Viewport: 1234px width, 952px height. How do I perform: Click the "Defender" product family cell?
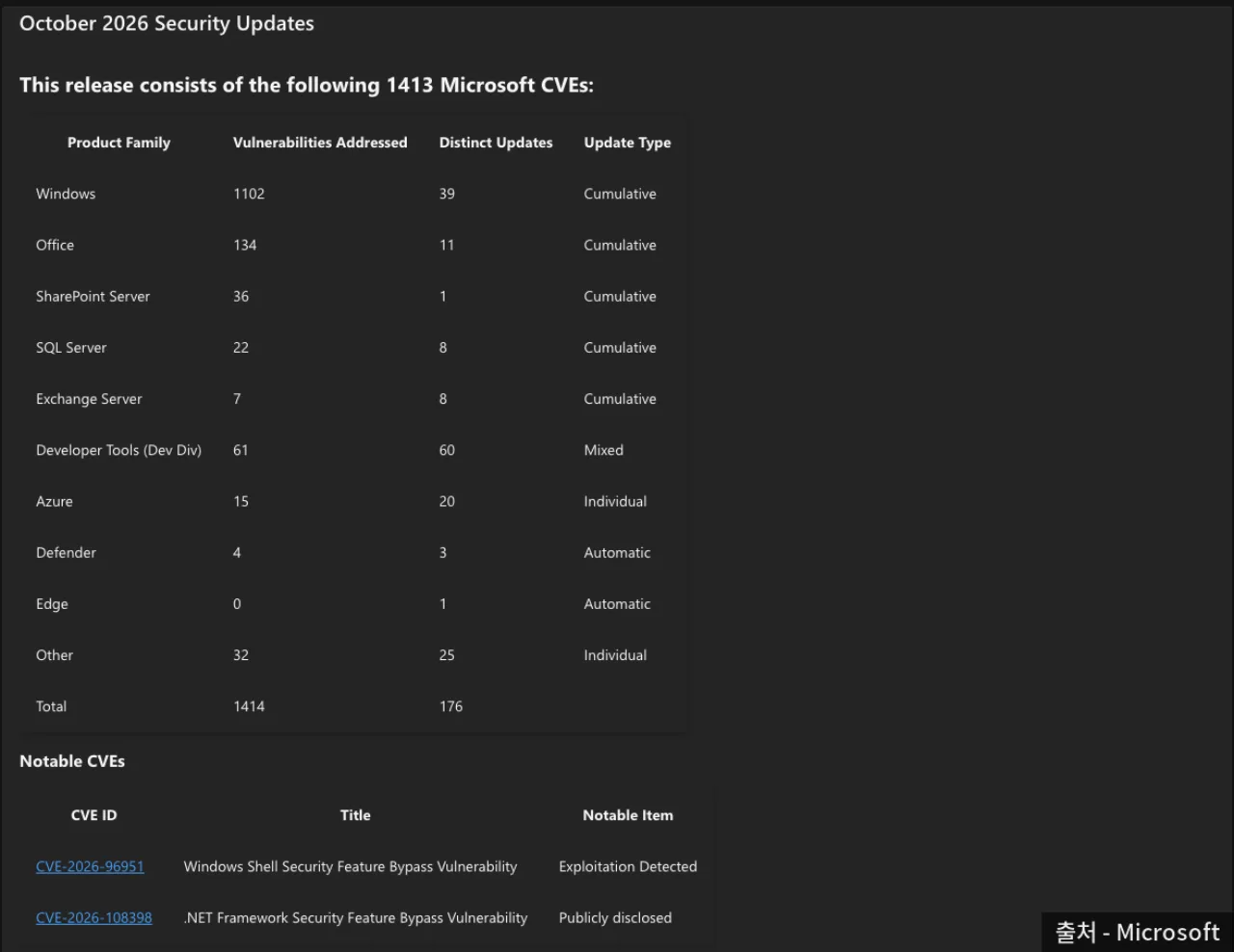66,552
